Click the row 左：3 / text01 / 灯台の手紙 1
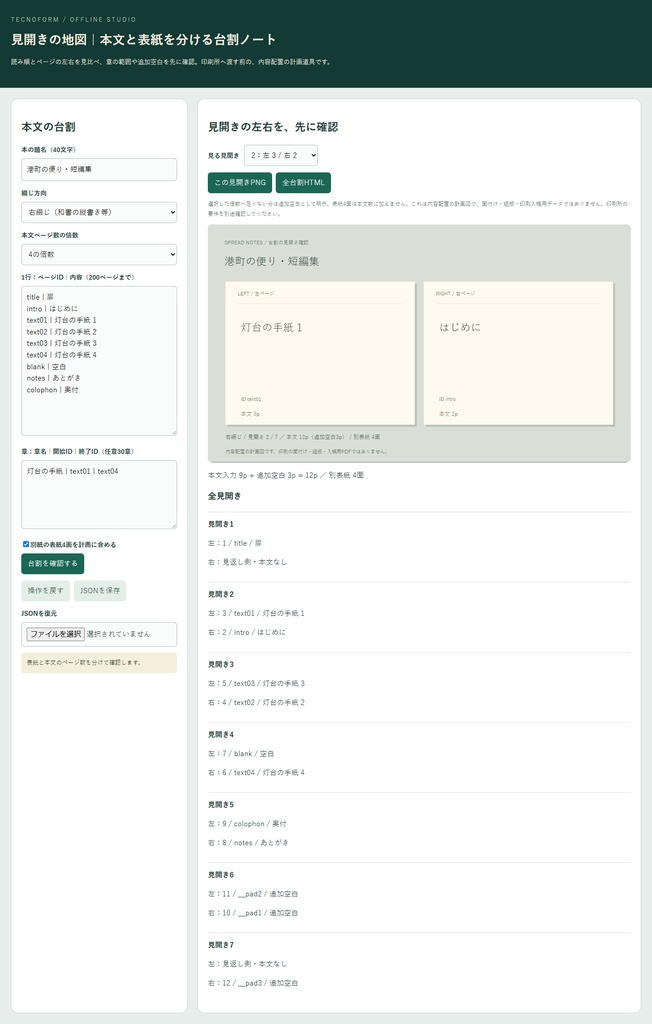 (256, 613)
